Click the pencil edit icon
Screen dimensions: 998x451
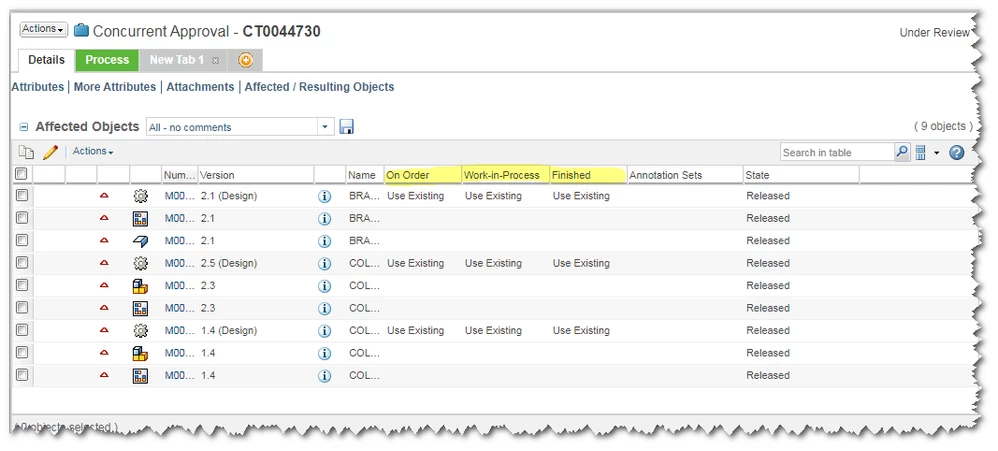click(x=50, y=152)
